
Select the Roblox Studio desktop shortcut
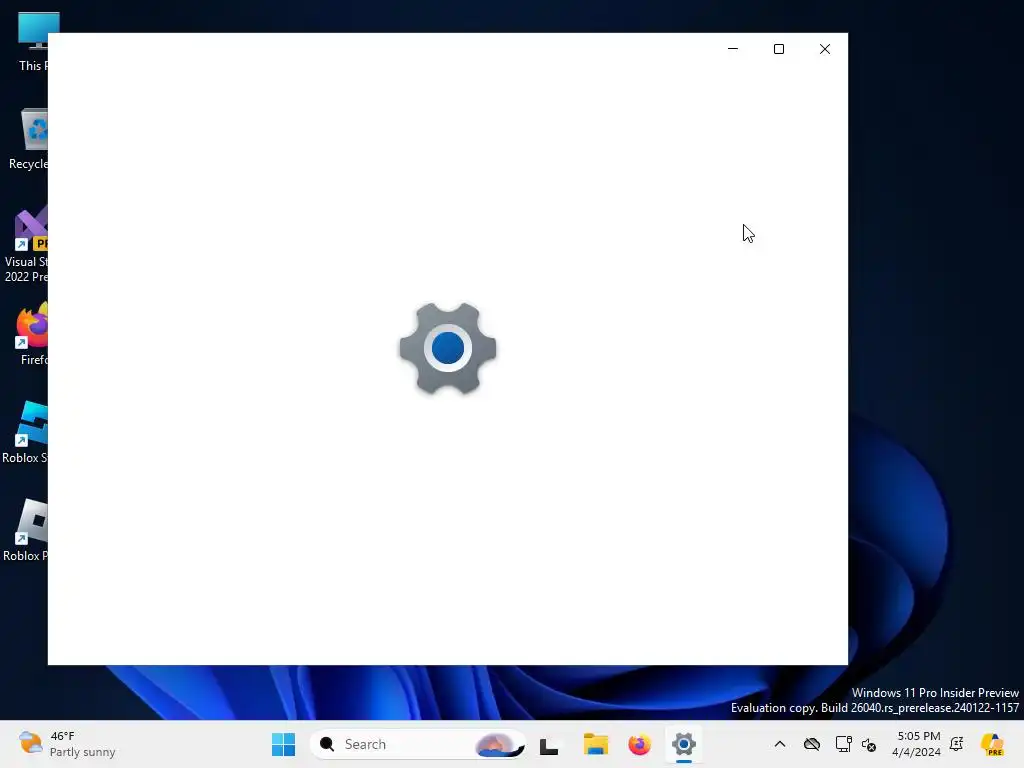[26, 432]
